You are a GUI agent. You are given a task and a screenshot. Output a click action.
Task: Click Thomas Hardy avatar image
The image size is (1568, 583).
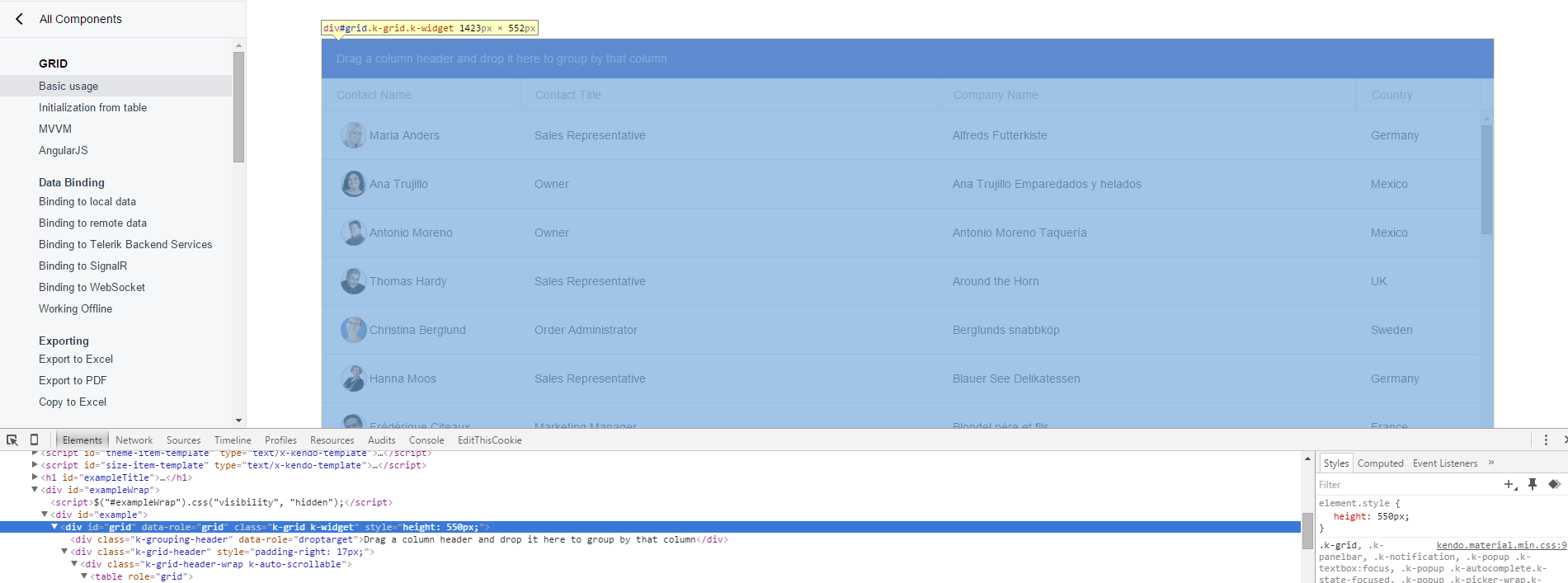click(353, 281)
